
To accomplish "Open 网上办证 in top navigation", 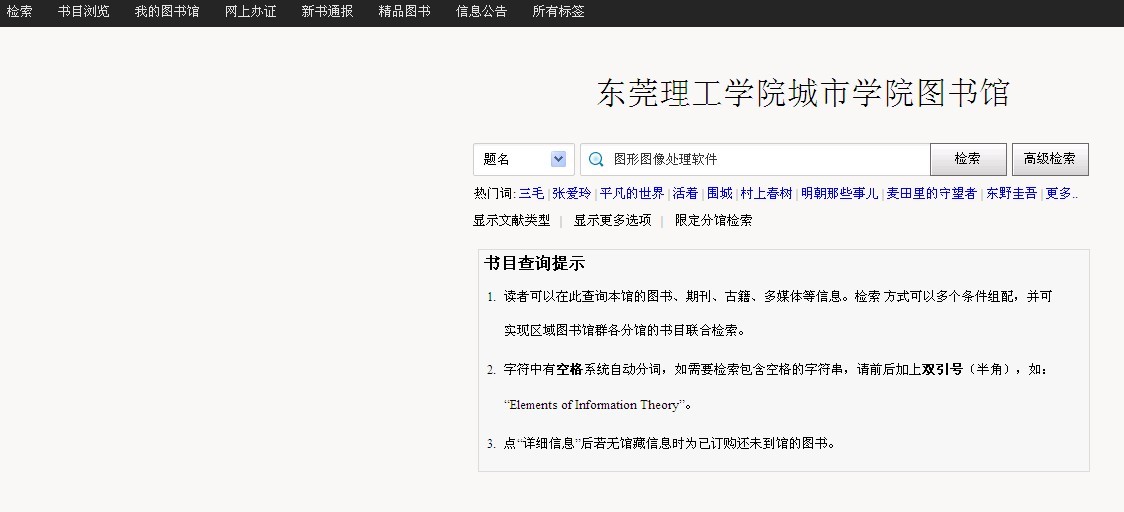I will point(250,11).
